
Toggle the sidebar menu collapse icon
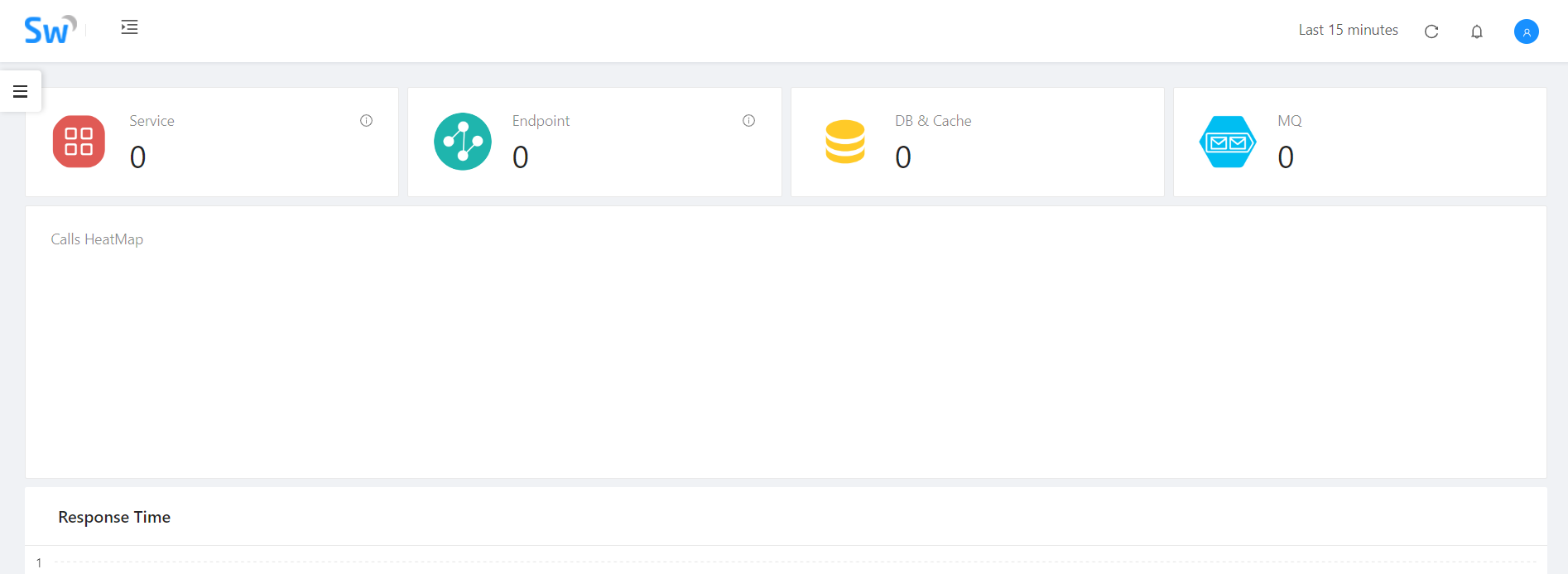click(129, 27)
